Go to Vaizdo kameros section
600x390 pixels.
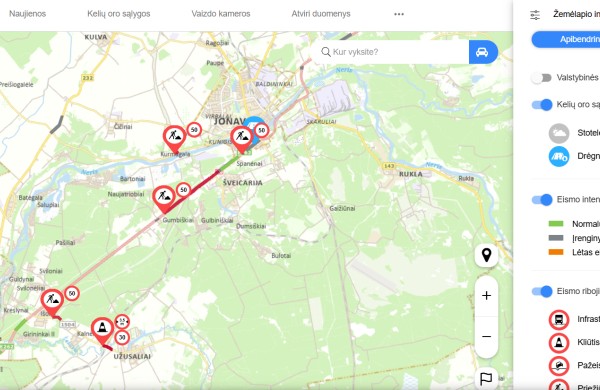221,14
